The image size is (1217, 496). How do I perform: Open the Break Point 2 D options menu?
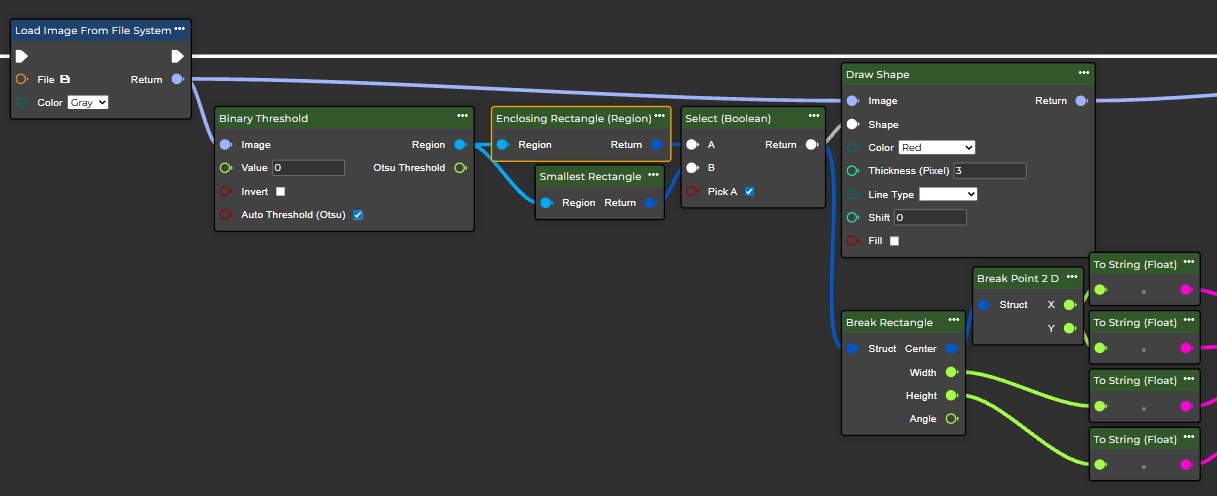point(1072,277)
